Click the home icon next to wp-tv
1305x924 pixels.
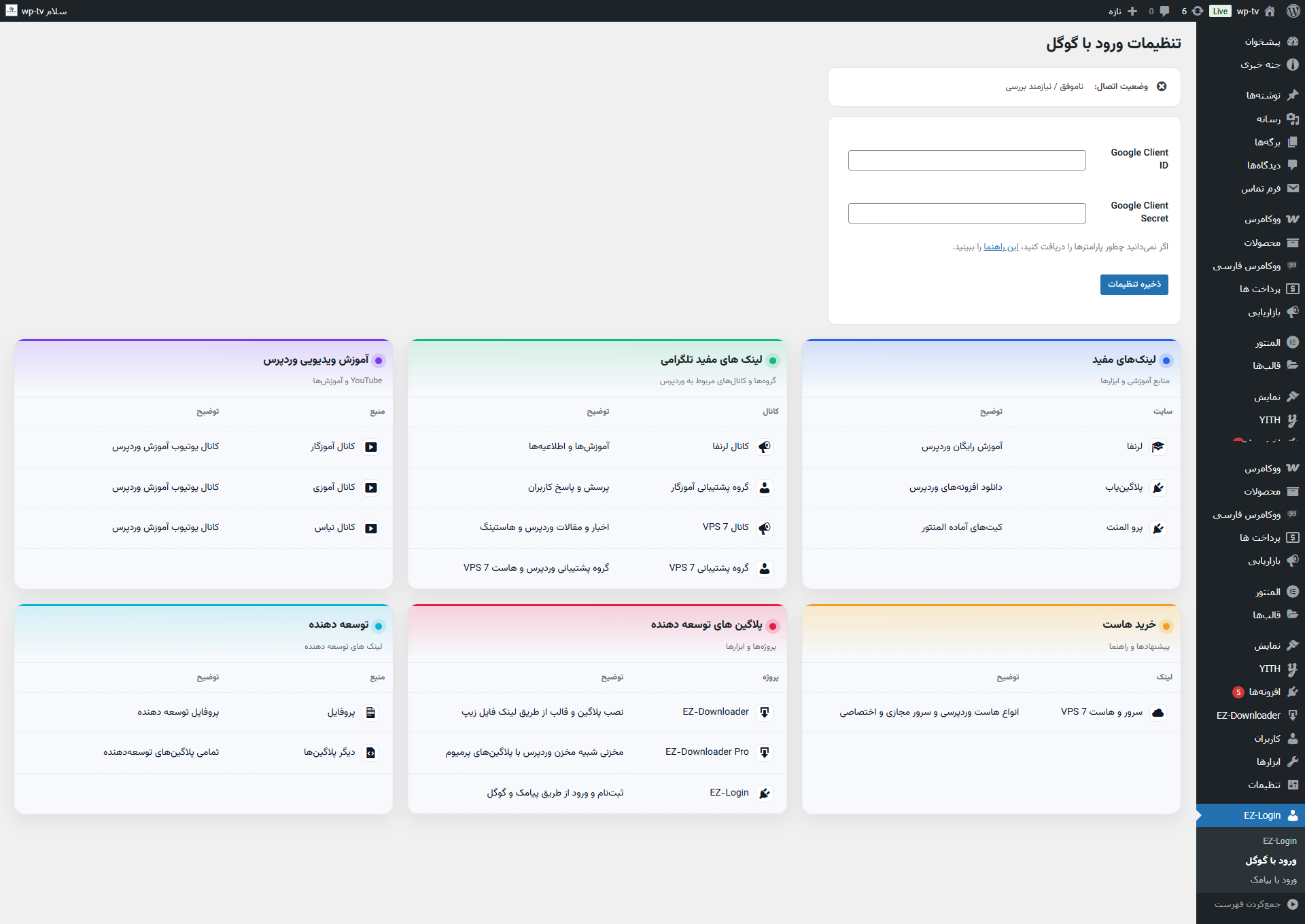(1270, 11)
